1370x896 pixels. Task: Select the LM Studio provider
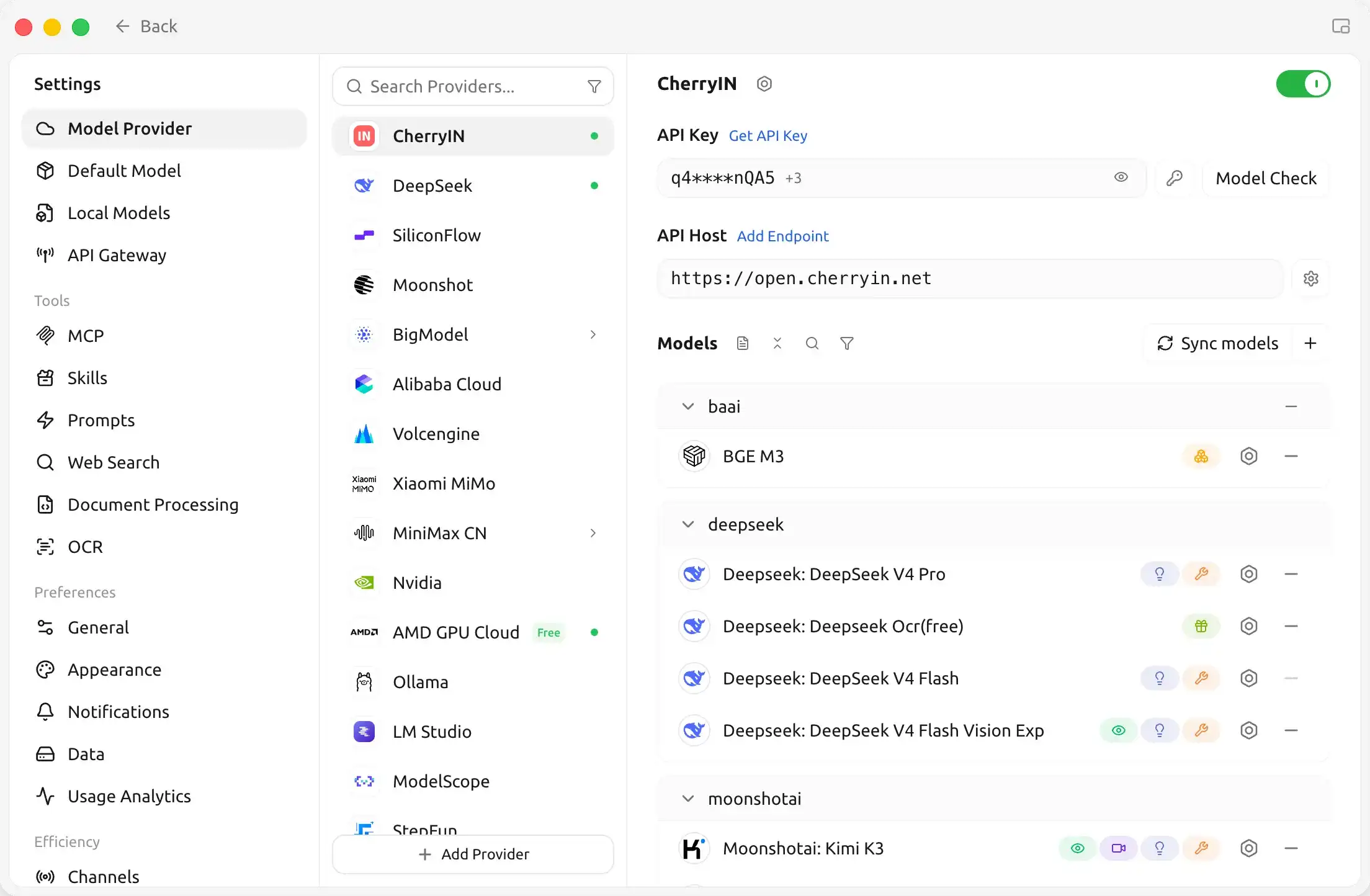coord(473,732)
